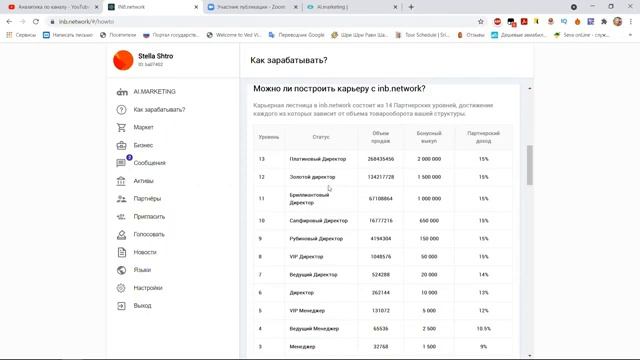Click the address bar with inb.network URL
Screen dimensions: 640x360
[x=261, y=22]
